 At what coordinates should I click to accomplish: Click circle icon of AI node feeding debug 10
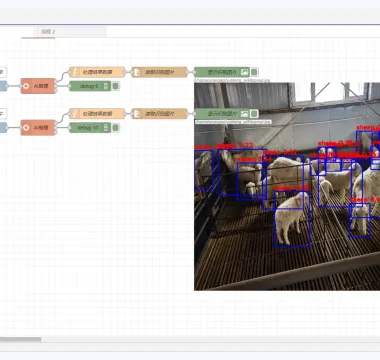pyautogui.click(x=26, y=128)
